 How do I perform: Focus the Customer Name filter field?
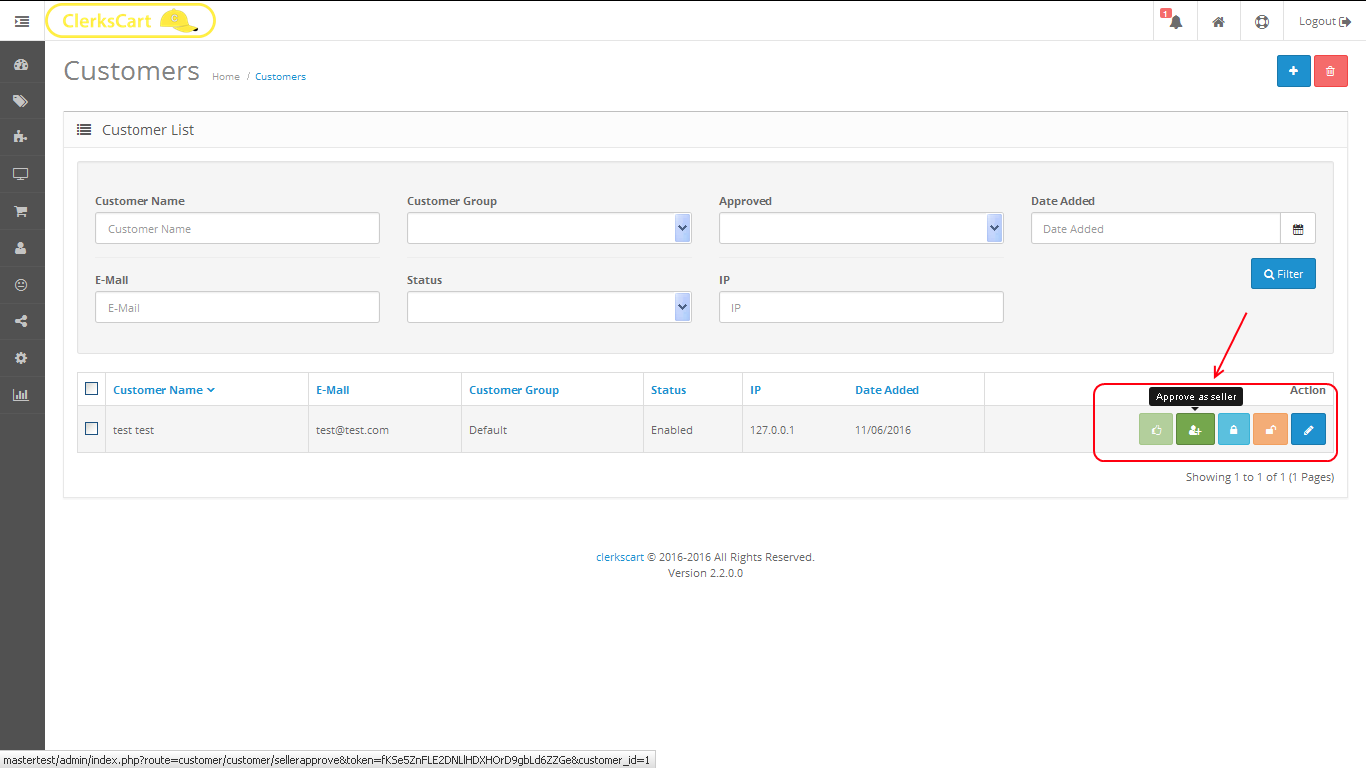point(238,228)
